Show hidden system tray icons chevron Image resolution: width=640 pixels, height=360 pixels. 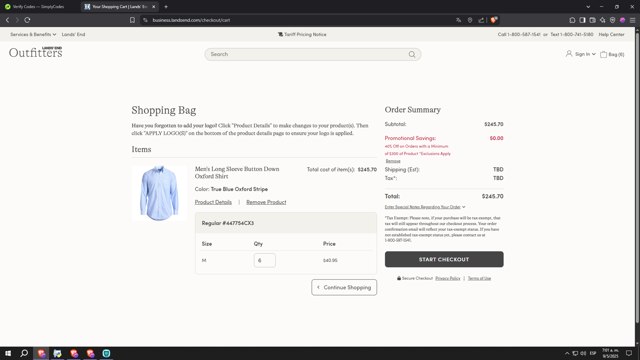[x=567, y=353]
